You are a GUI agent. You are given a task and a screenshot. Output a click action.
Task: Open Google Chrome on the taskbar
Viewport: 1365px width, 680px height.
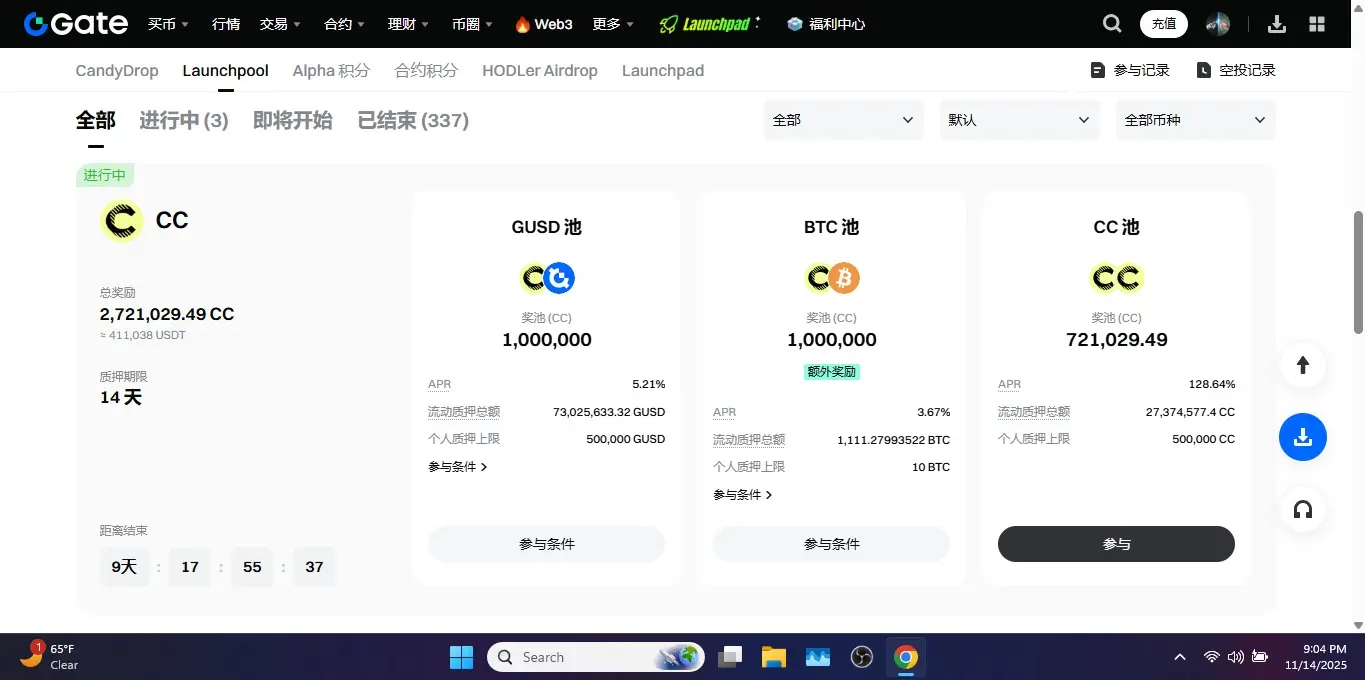pyautogui.click(x=906, y=657)
